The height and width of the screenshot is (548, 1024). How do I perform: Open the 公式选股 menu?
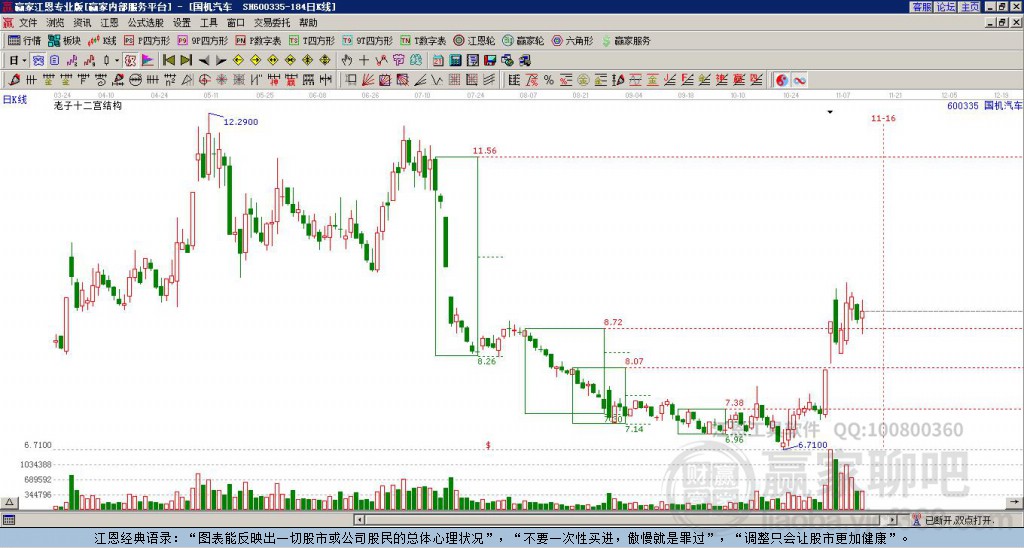pyautogui.click(x=145, y=23)
